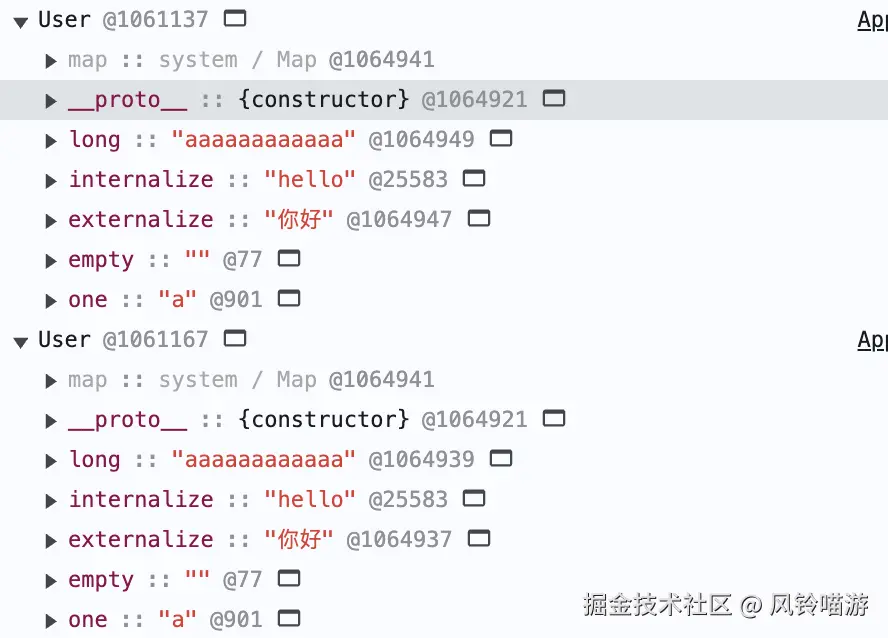Collapse the User @1061167 object
The width and height of the screenshot is (888, 638).
tap(20, 341)
